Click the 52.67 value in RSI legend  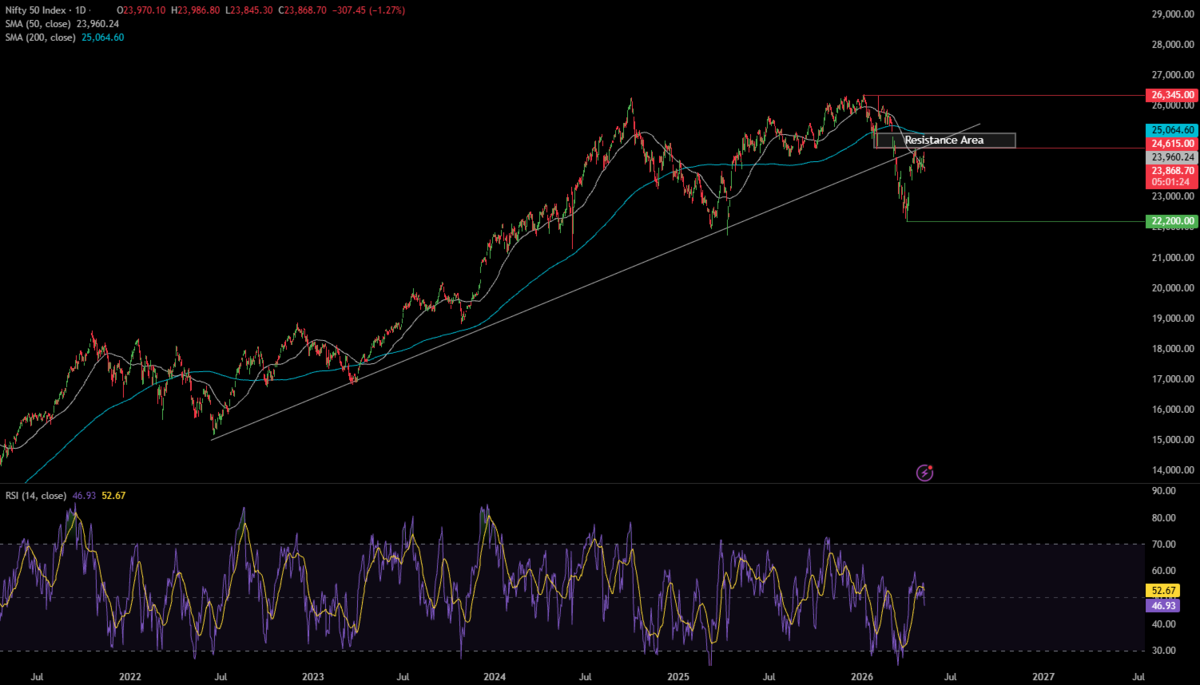[113, 495]
